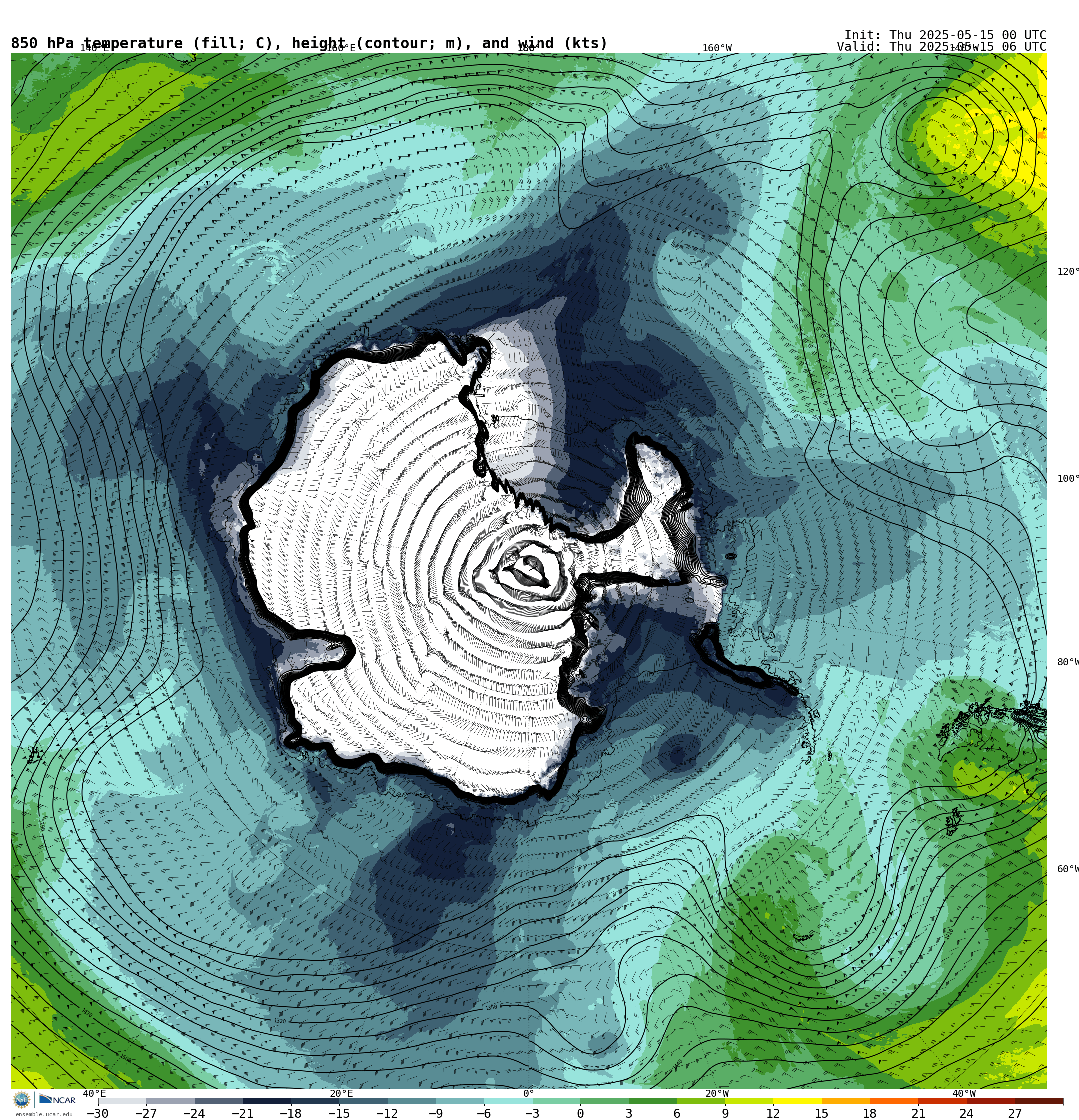Click the 27 colorbar label
Screen dimensions: 1079x1120
click(1015, 1113)
